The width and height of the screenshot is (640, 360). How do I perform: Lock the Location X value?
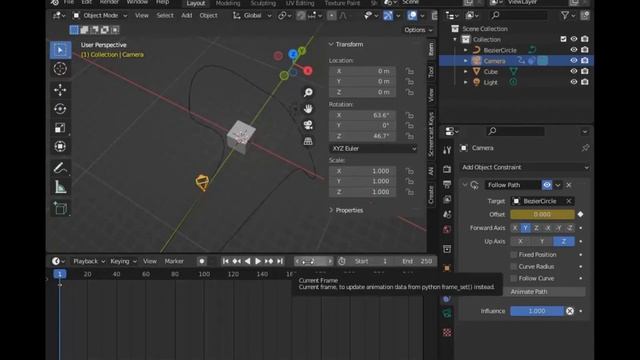[x=409, y=71]
